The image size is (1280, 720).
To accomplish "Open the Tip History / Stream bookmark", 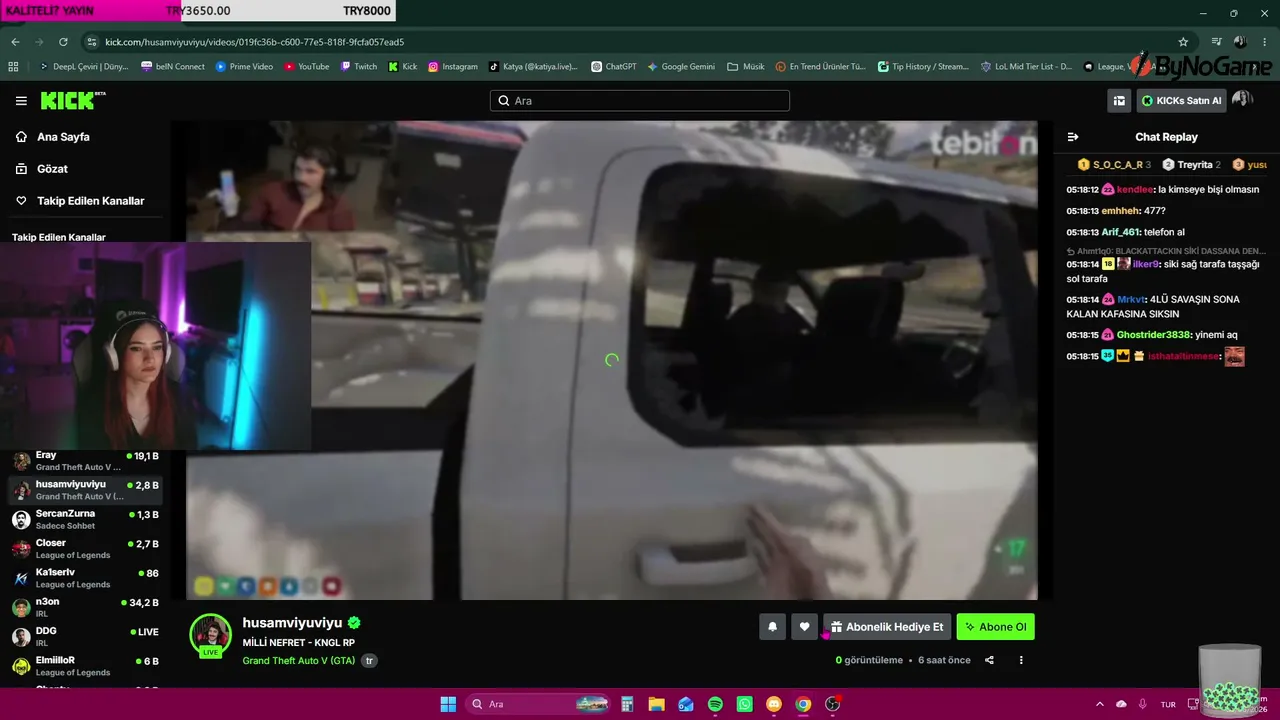I will pyautogui.click(x=923, y=67).
